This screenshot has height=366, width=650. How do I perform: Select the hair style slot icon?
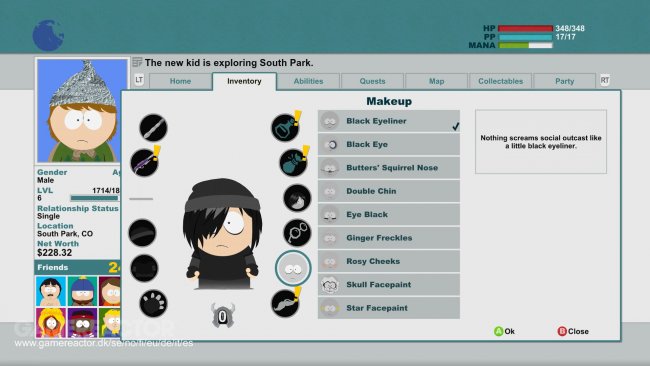(x=297, y=198)
